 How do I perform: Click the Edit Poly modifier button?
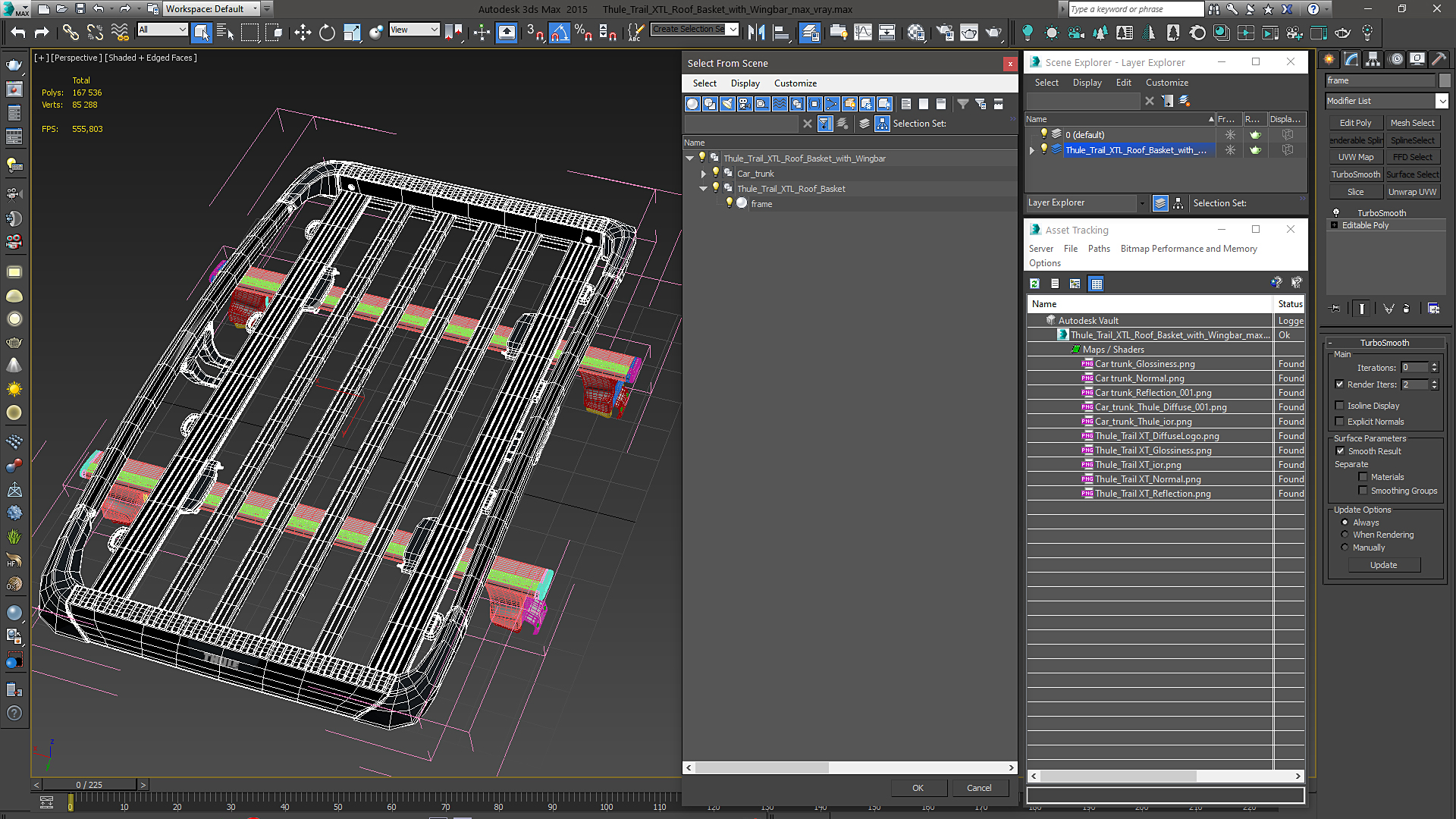point(1355,123)
